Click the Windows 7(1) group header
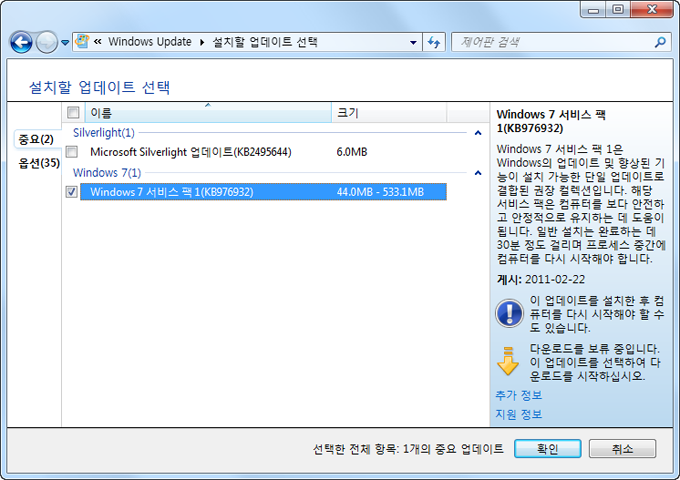 (107, 173)
